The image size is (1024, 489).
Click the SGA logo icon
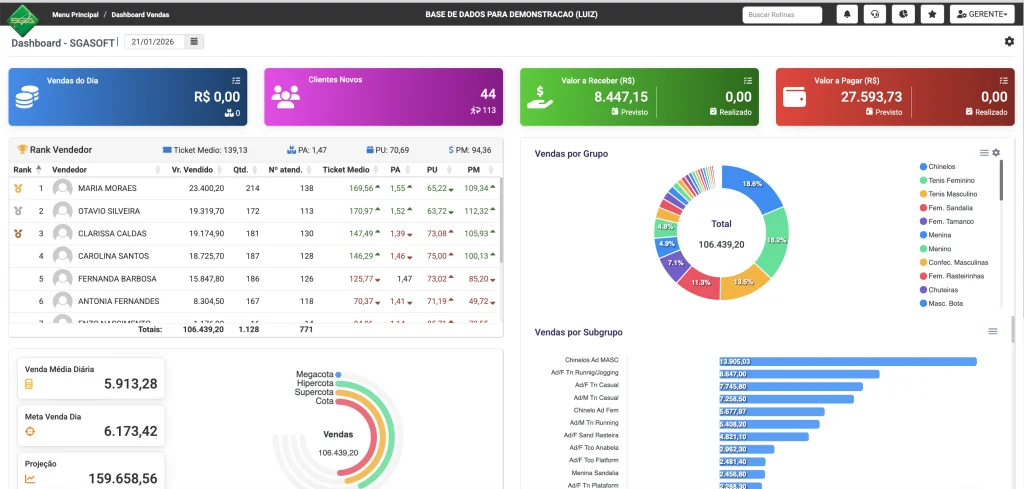pyautogui.click(x=22, y=17)
